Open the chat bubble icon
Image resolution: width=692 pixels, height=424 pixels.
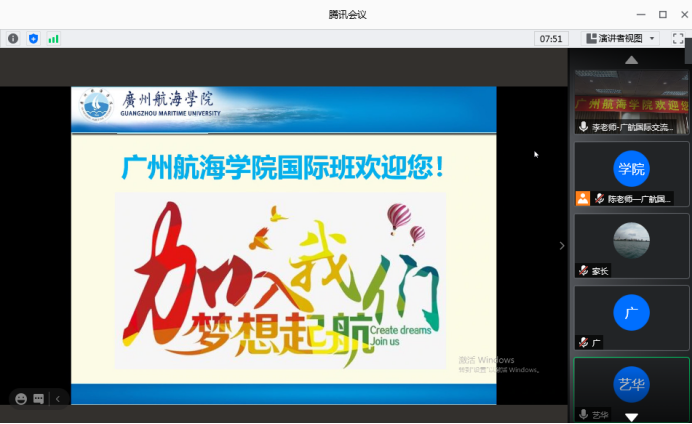tap(38, 398)
